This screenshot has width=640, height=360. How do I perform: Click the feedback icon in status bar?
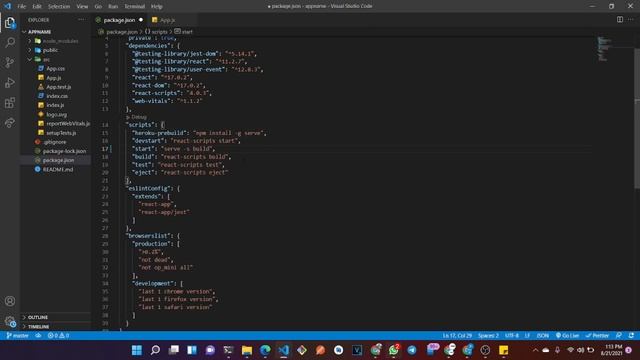tap(619, 336)
